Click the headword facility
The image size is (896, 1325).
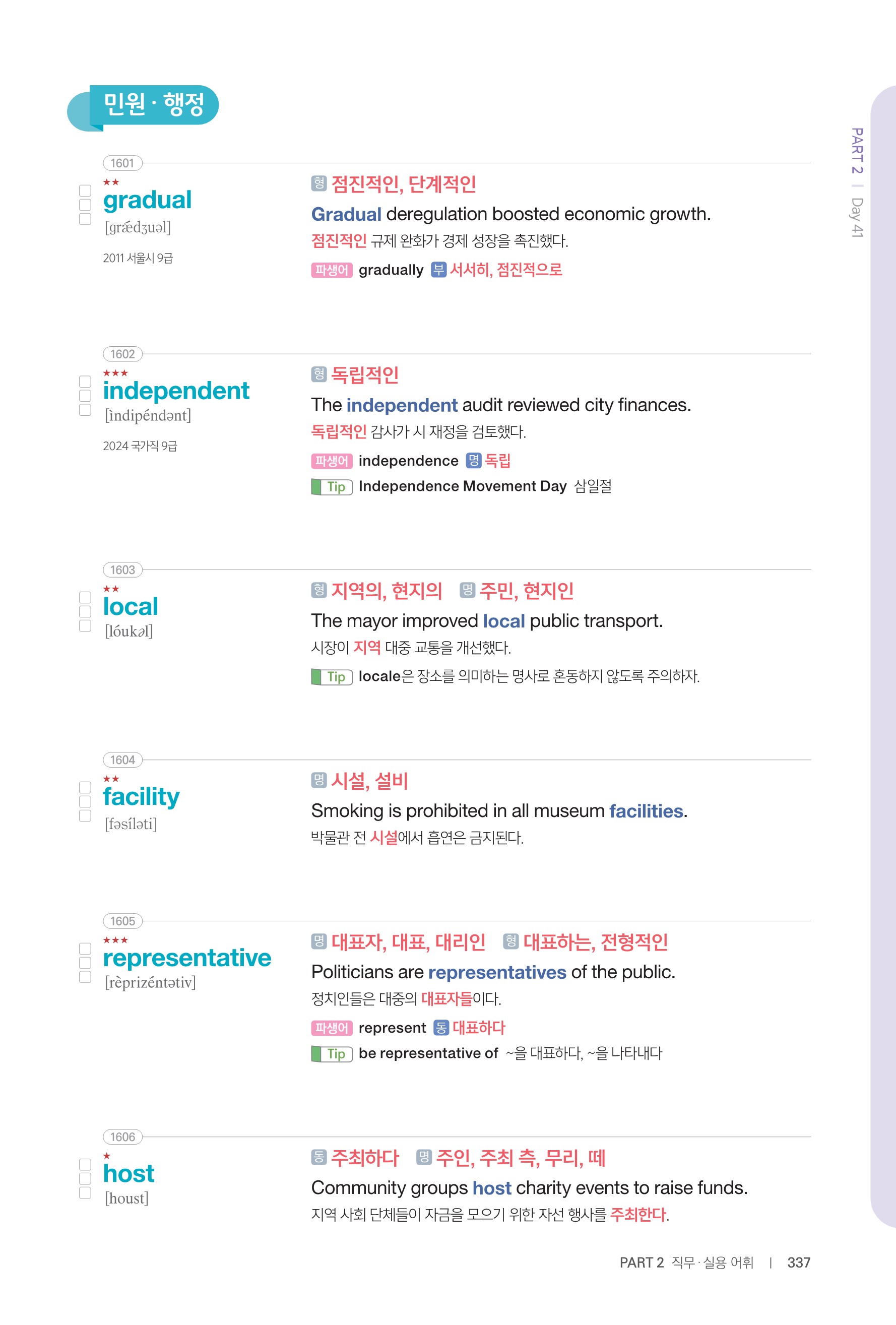(x=141, y=796)
